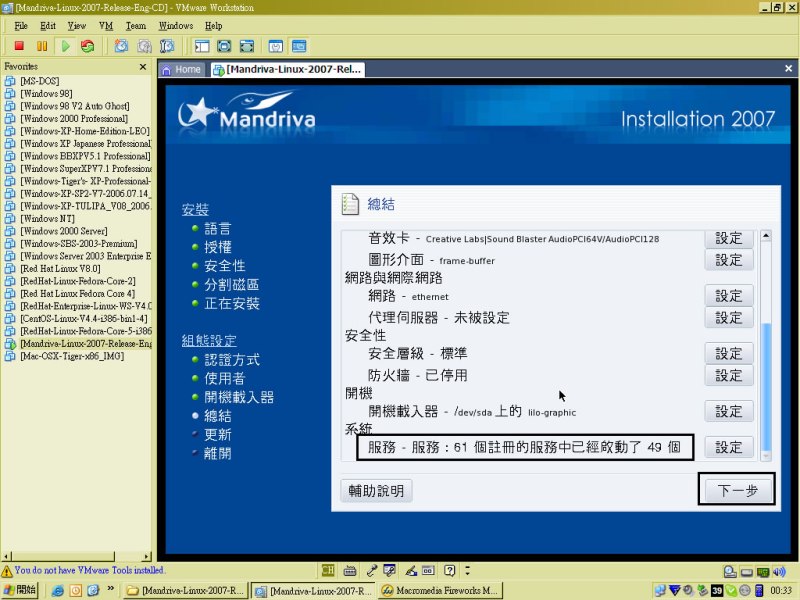Select [CentOS-Linux-V4.4-i386-bin1-4] in Favorites

[x=84, y=319]
